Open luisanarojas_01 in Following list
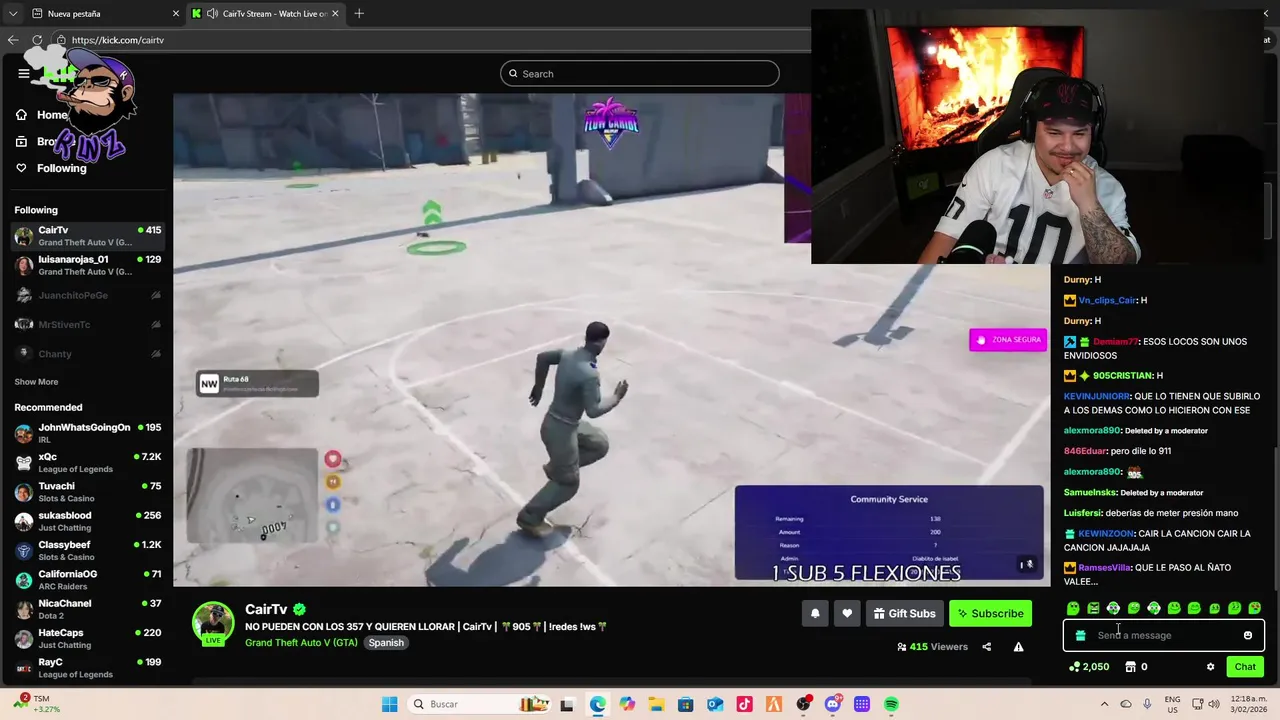This screenshot has height=720, width=1280. tap(88, 265)
